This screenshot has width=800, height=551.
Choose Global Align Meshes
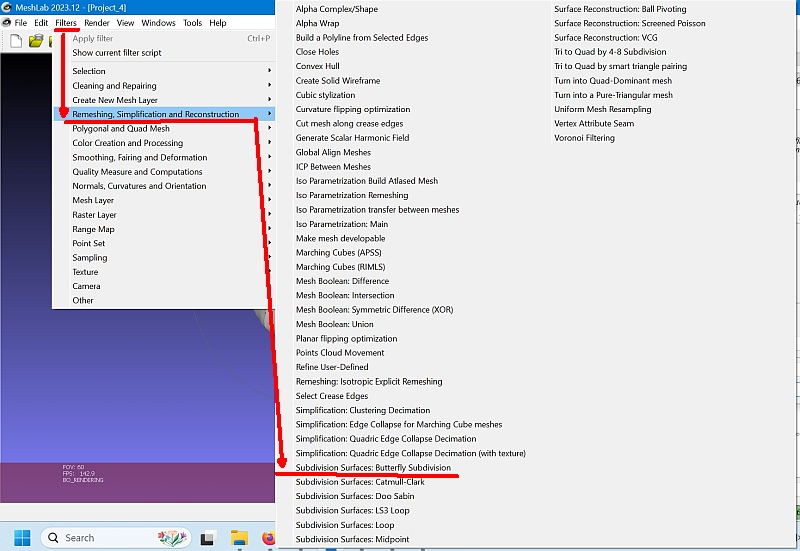click(333, 152)
